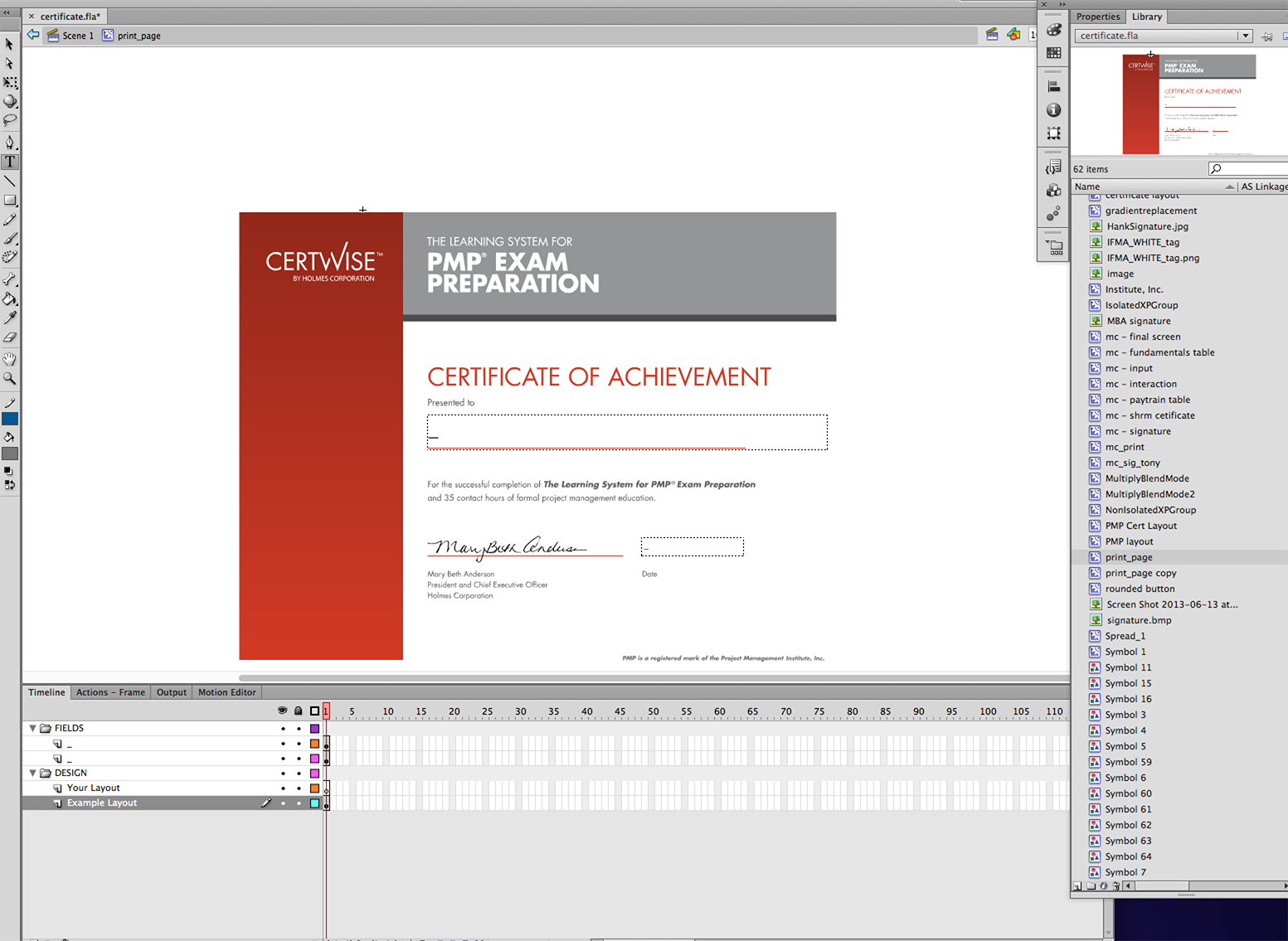Click the blue fill color swatch
Image resolution: width=1288 pixels, height=941 pixels.
[10, 419]
